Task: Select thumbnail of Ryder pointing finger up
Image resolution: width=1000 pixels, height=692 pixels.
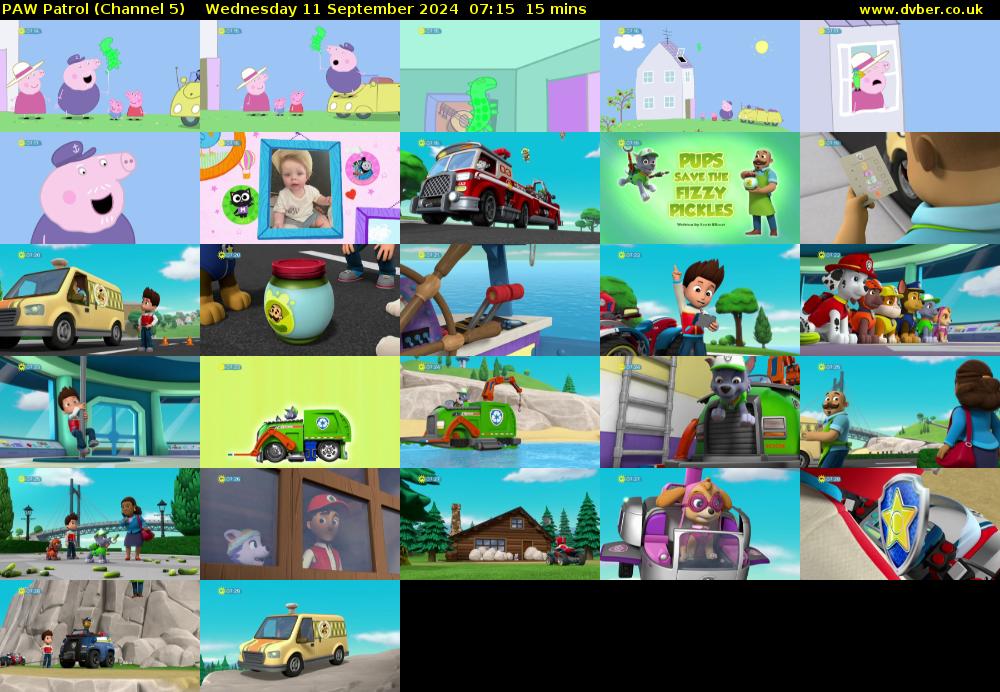Action: point(700,300)
